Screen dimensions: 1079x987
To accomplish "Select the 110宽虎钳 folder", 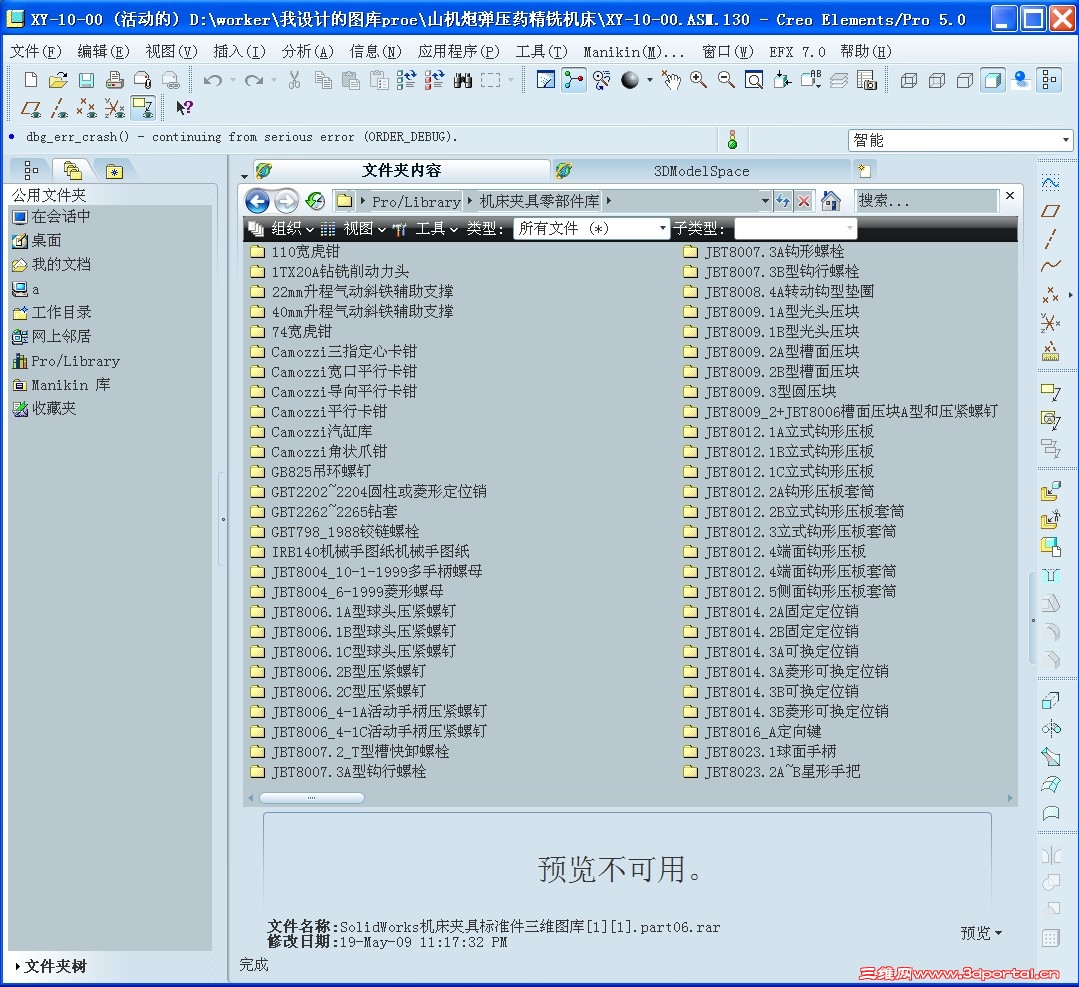I will coord(295,252).
